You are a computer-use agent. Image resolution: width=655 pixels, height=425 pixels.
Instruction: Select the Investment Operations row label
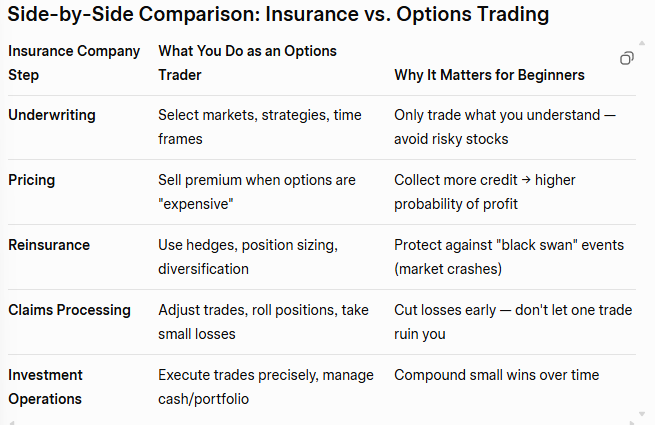(x=45, y=387)
